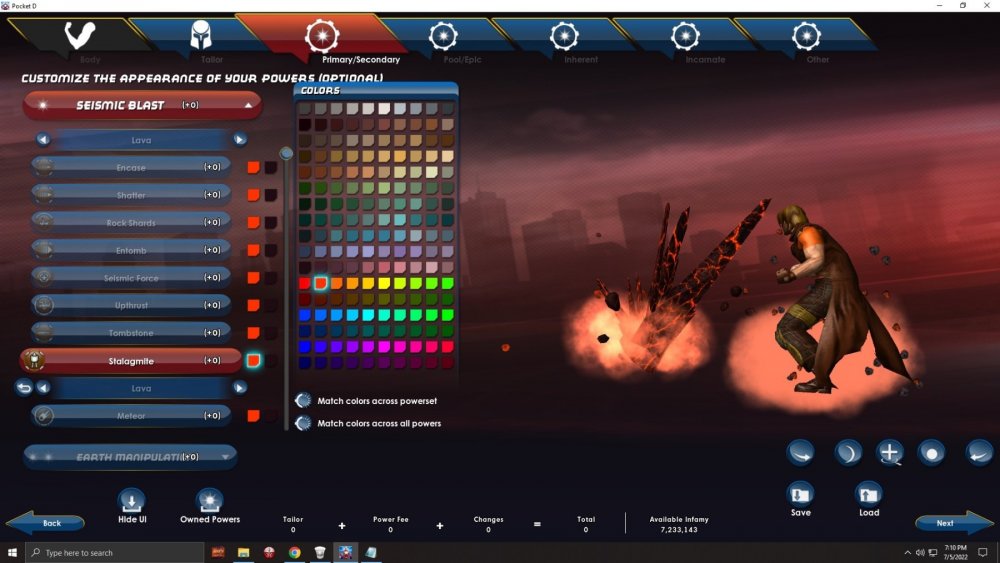Open the Incarnate tab
The height and width of the screenshot is (563, 1000).
(x=685, y=42)
